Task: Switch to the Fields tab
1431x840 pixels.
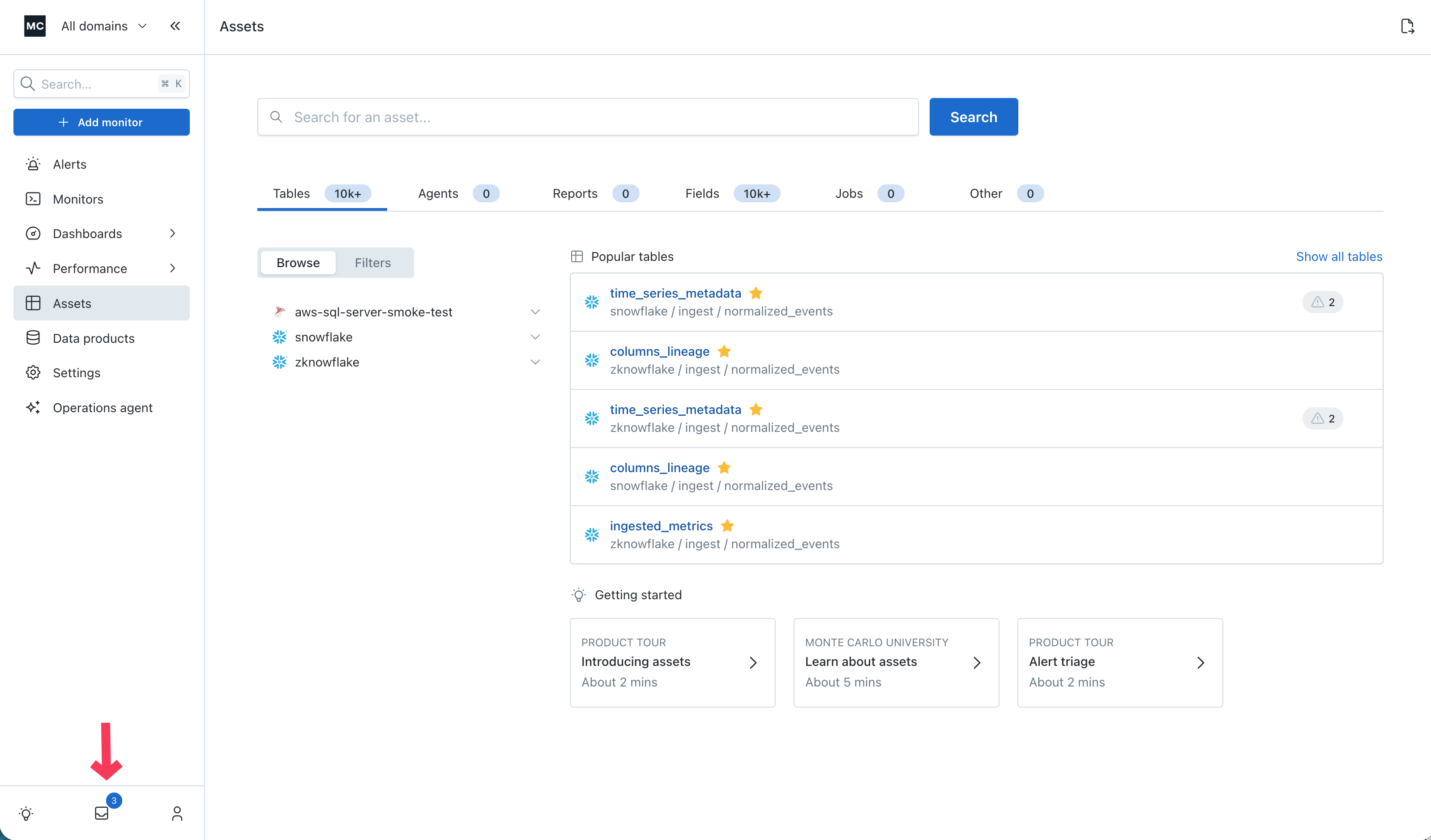Action: click(702, 193)
